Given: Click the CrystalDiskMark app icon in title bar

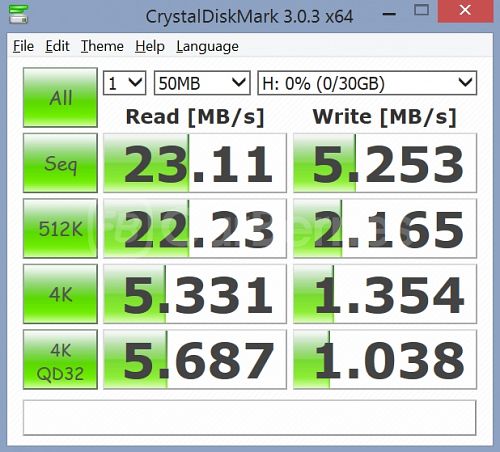Looking at the screenshot, I should tap(18, 14).
